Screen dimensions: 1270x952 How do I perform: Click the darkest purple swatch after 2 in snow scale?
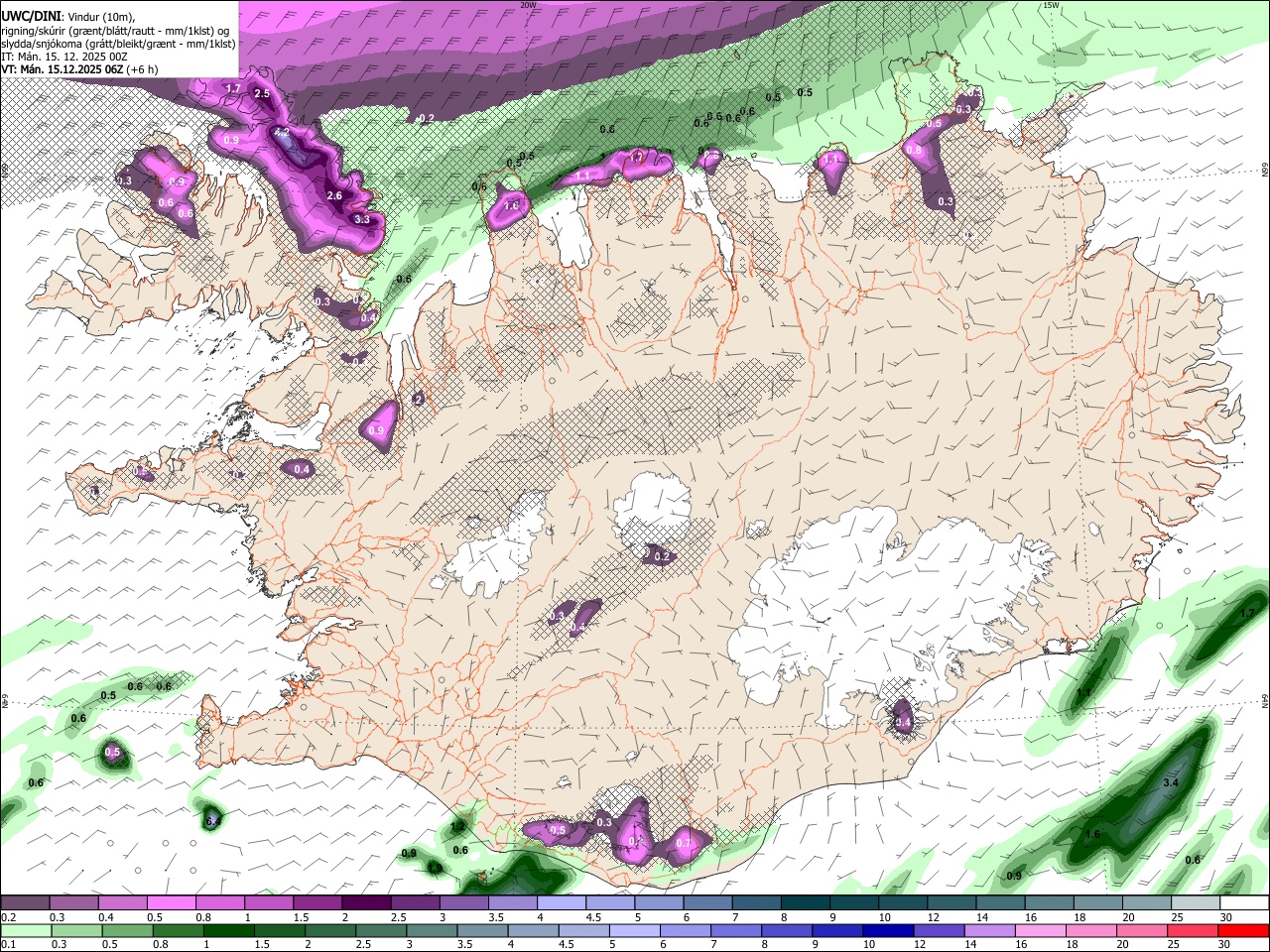366,903
